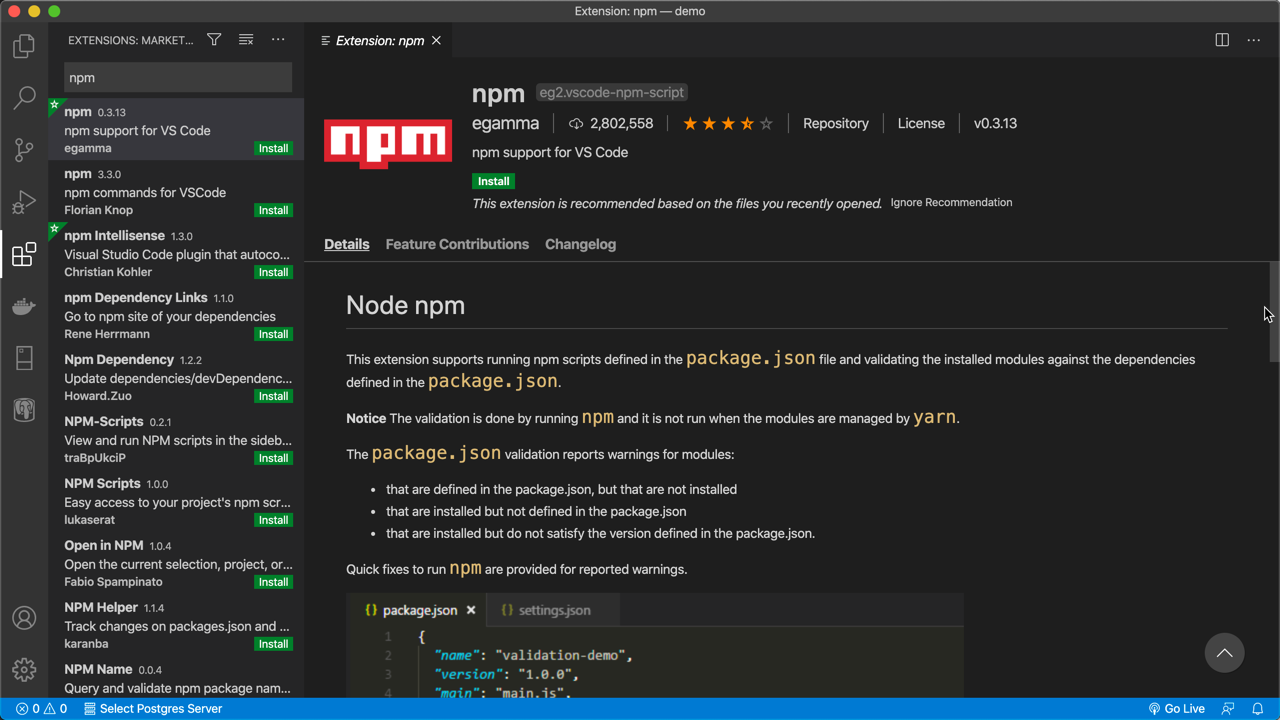Open the notebook-like activity bar icon

click(24, 358)
